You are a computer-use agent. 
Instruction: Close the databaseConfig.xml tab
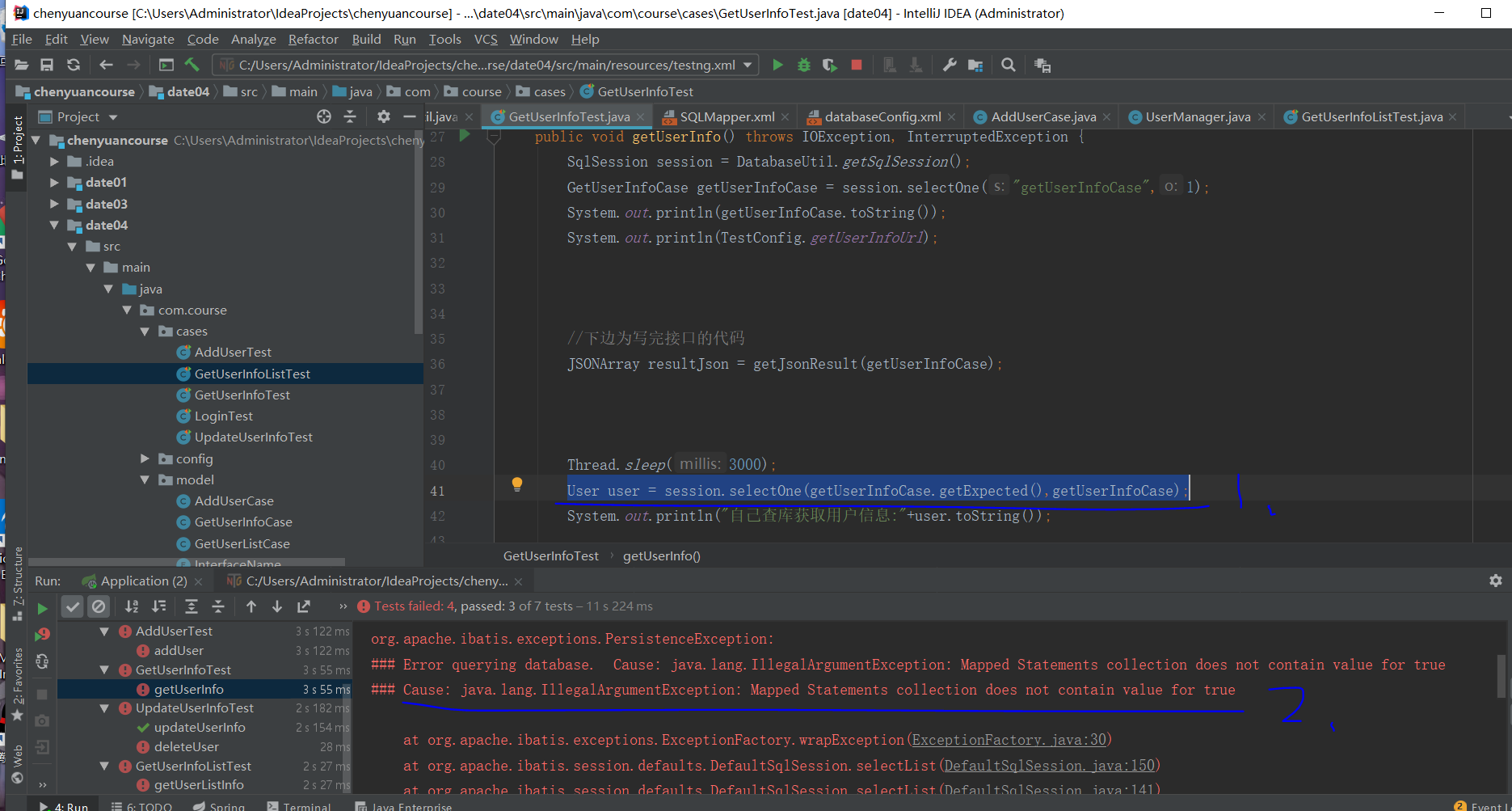952,117
